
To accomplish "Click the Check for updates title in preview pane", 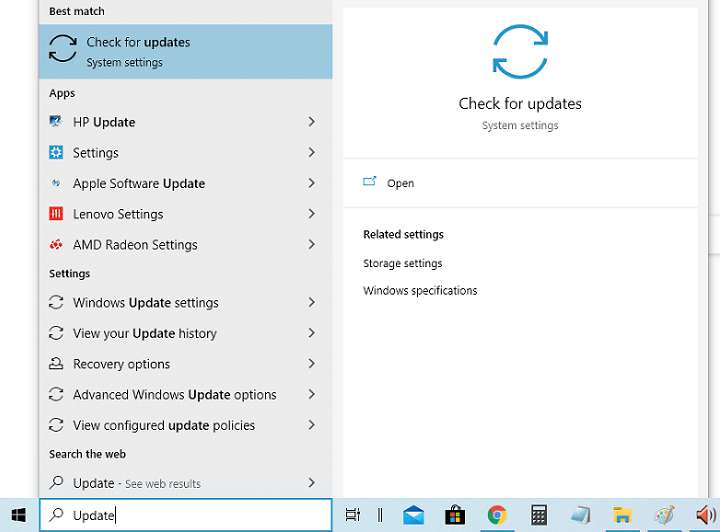I will pos(520,104).
